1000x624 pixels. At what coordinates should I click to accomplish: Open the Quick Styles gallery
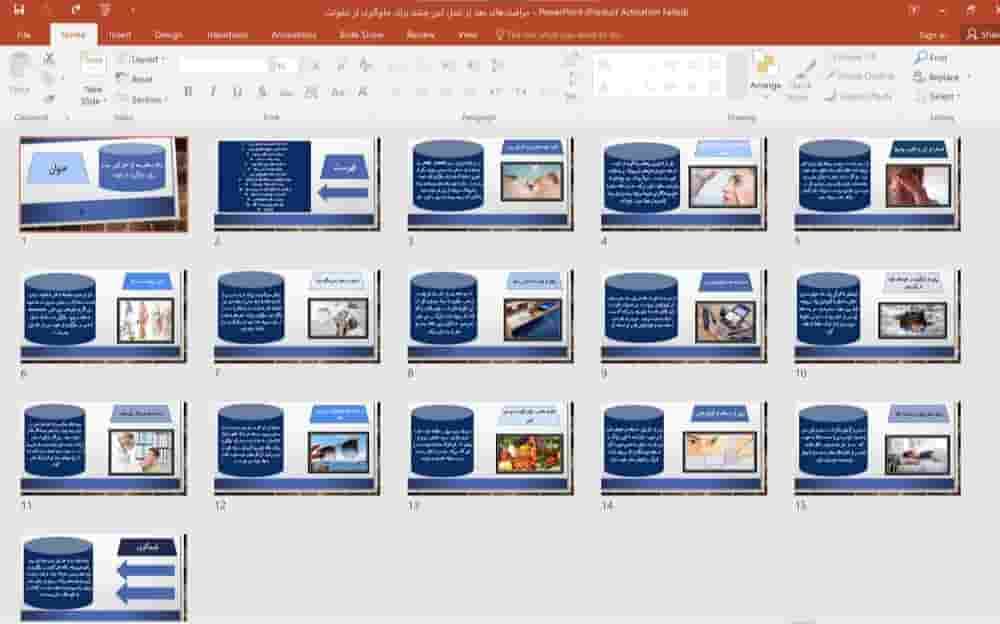[799, 78]
